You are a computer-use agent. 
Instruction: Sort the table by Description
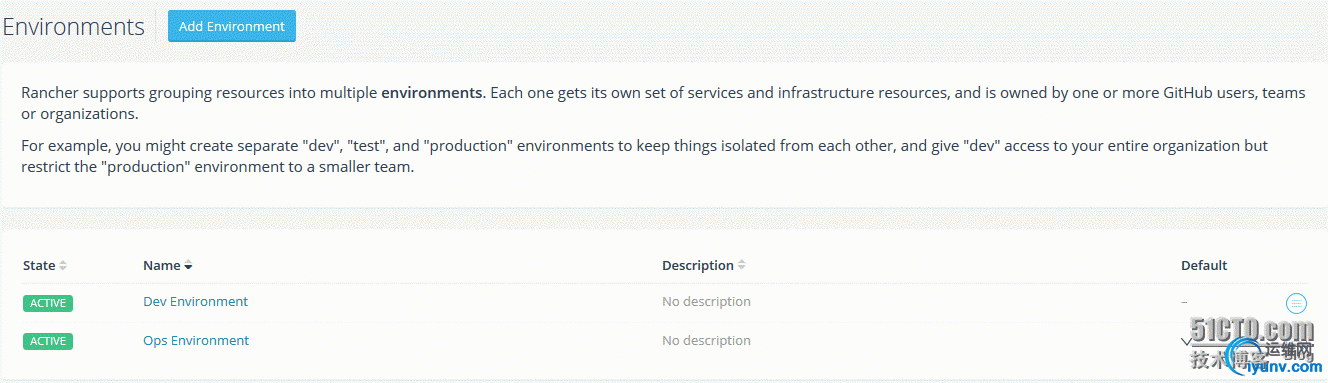(703, 265)
